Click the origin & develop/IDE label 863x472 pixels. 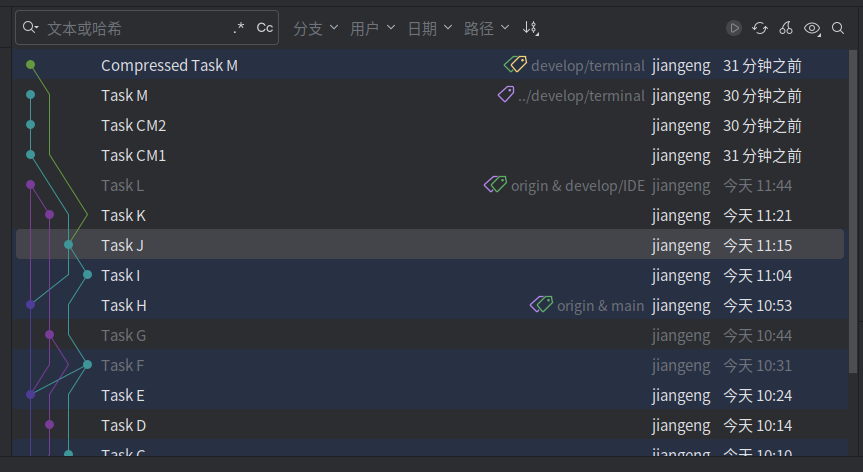578,186
